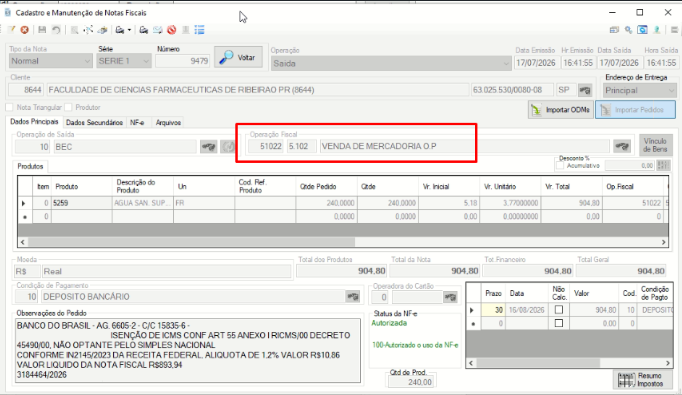Click the Importar Pedidos button
Viewport: 682px width, 395px height.
[635, 110]
